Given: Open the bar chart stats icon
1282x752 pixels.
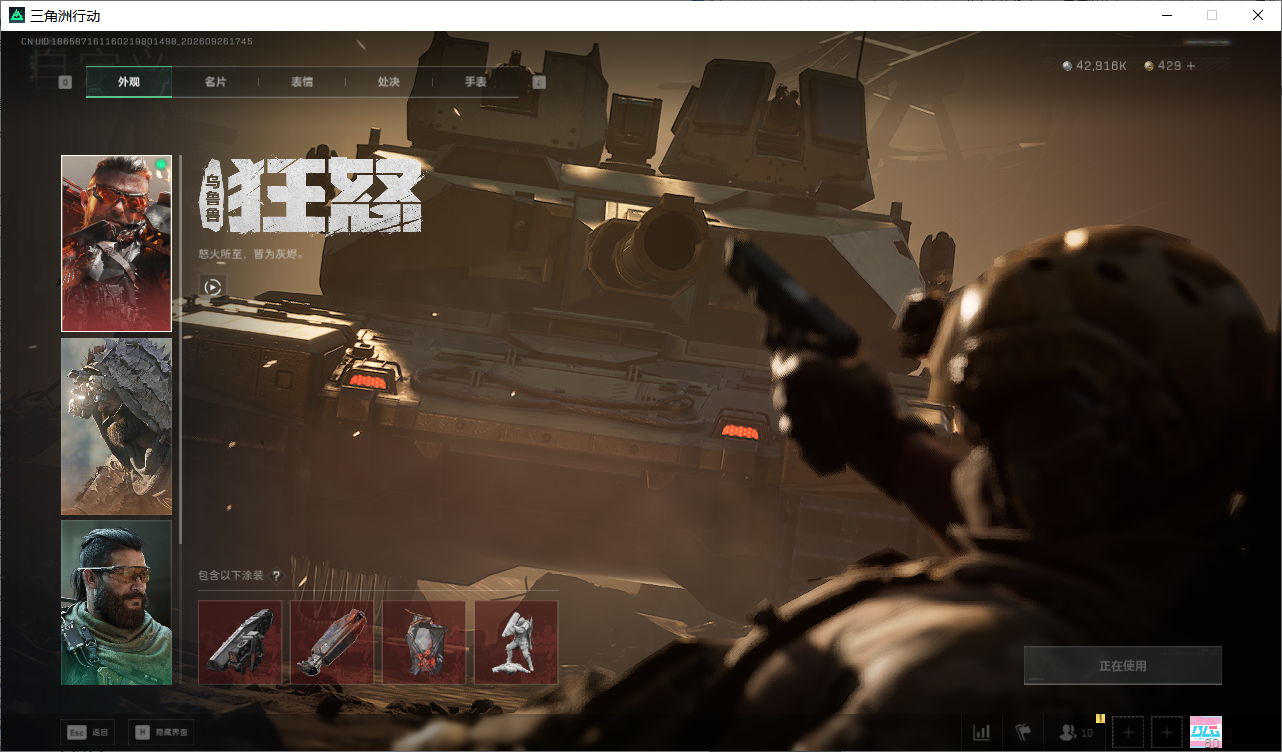Looking at the screenshot, I should [x=982, y=733].
